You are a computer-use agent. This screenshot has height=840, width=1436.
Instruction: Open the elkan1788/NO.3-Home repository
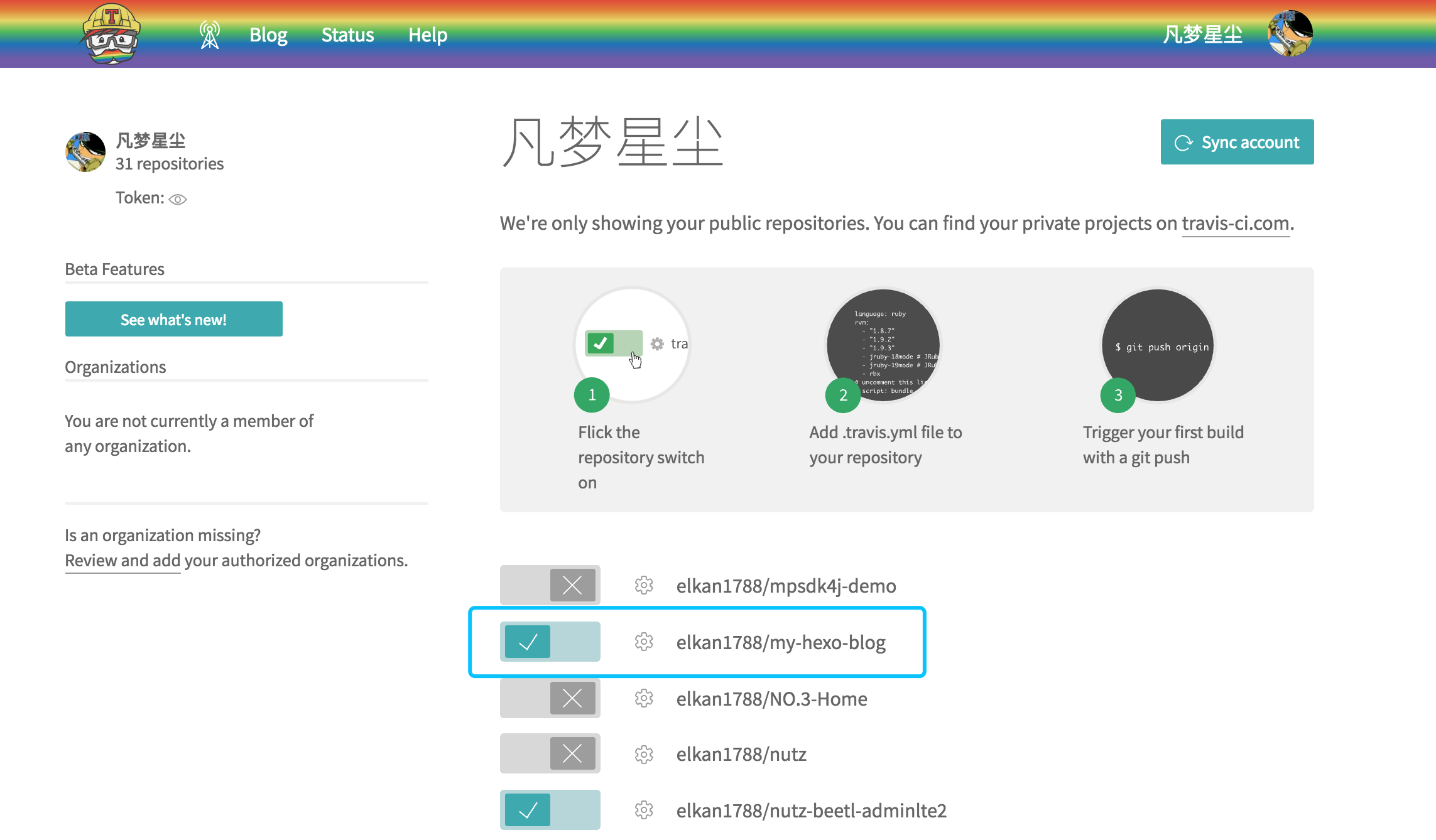click(x=771, y=699)
